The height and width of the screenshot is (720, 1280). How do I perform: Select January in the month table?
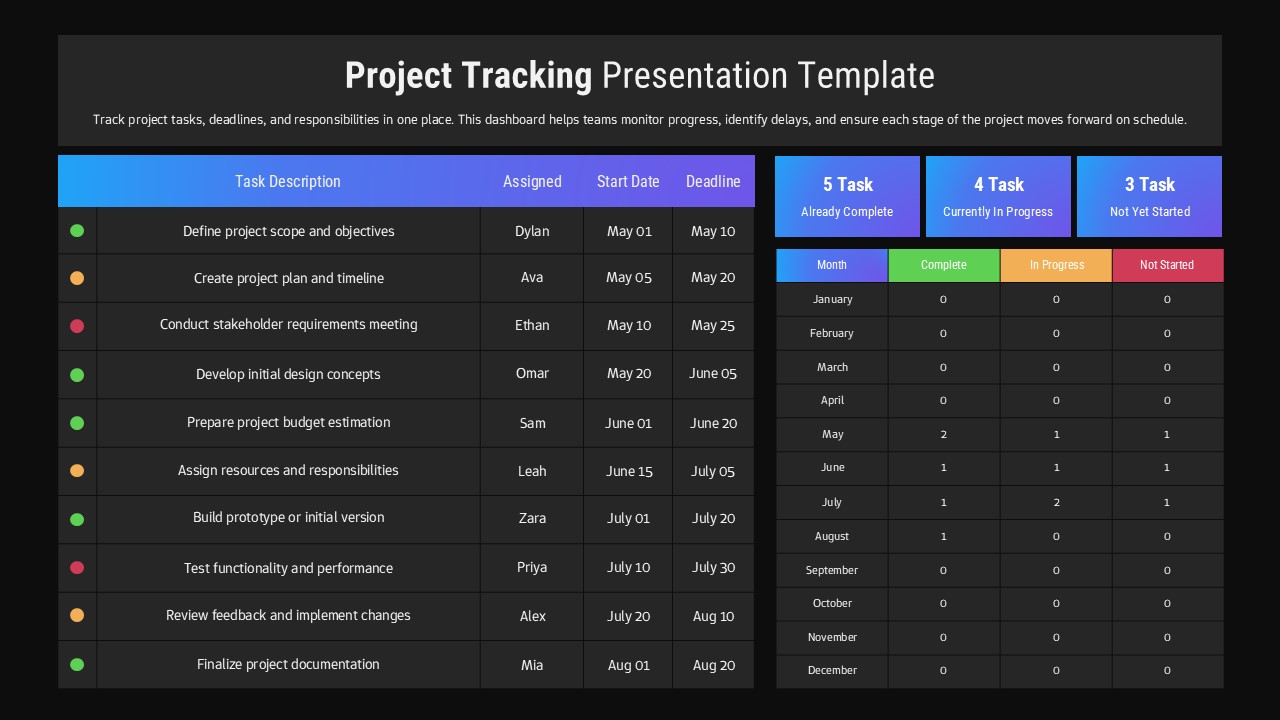pyautogui.click(x=832, y=299)
